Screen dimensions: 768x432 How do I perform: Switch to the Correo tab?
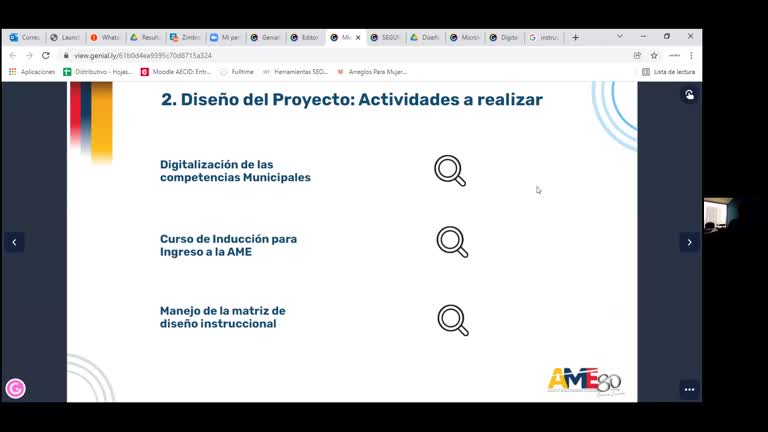point(24,37)
